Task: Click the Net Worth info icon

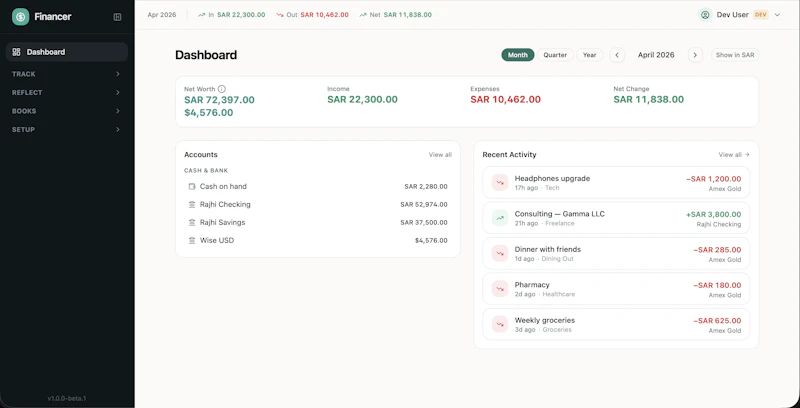Action: (221, 89)
